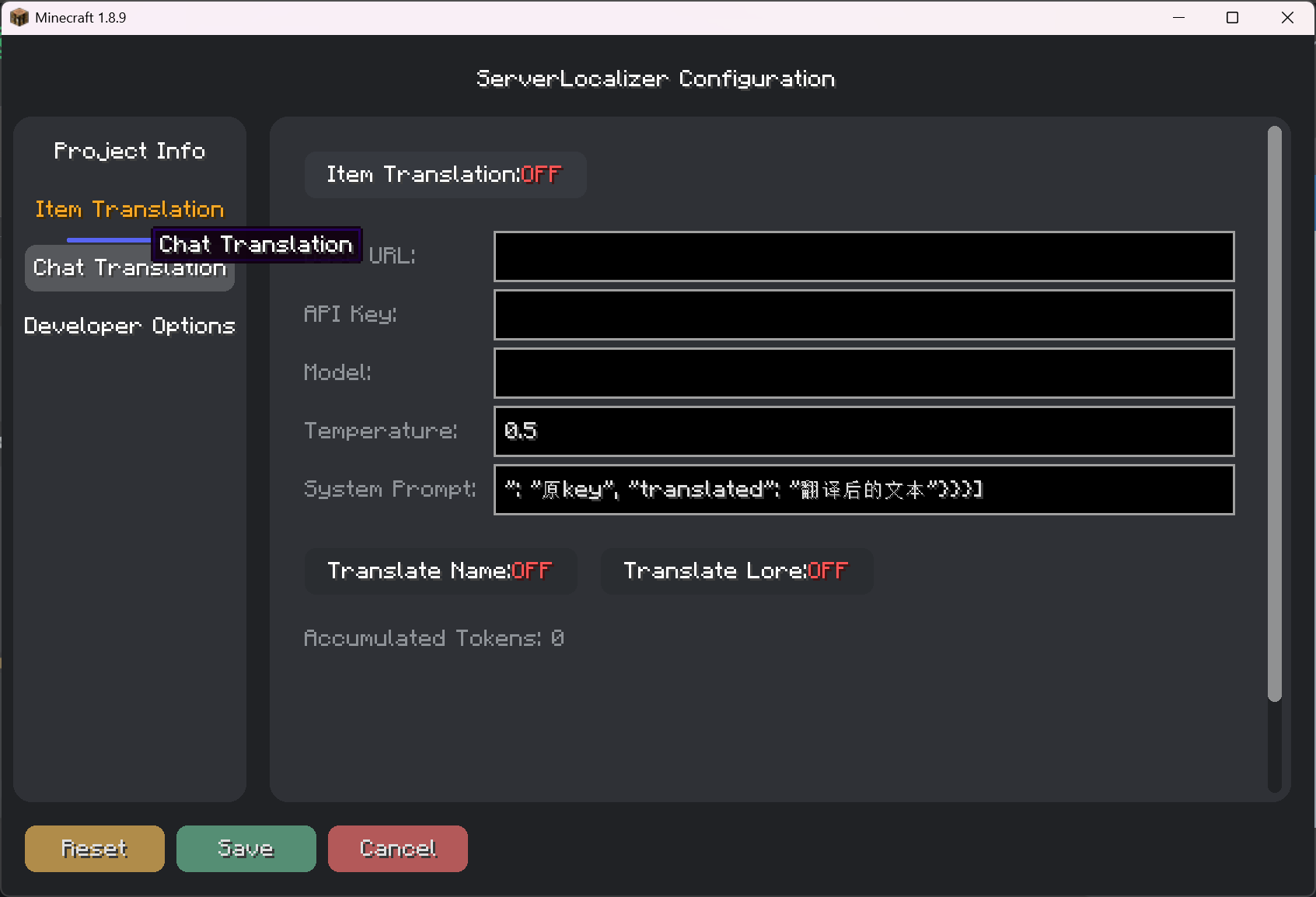Toggle the Item Translation OFF switch
Viewport: 1316px width, 897px height.
click(445, 175)
